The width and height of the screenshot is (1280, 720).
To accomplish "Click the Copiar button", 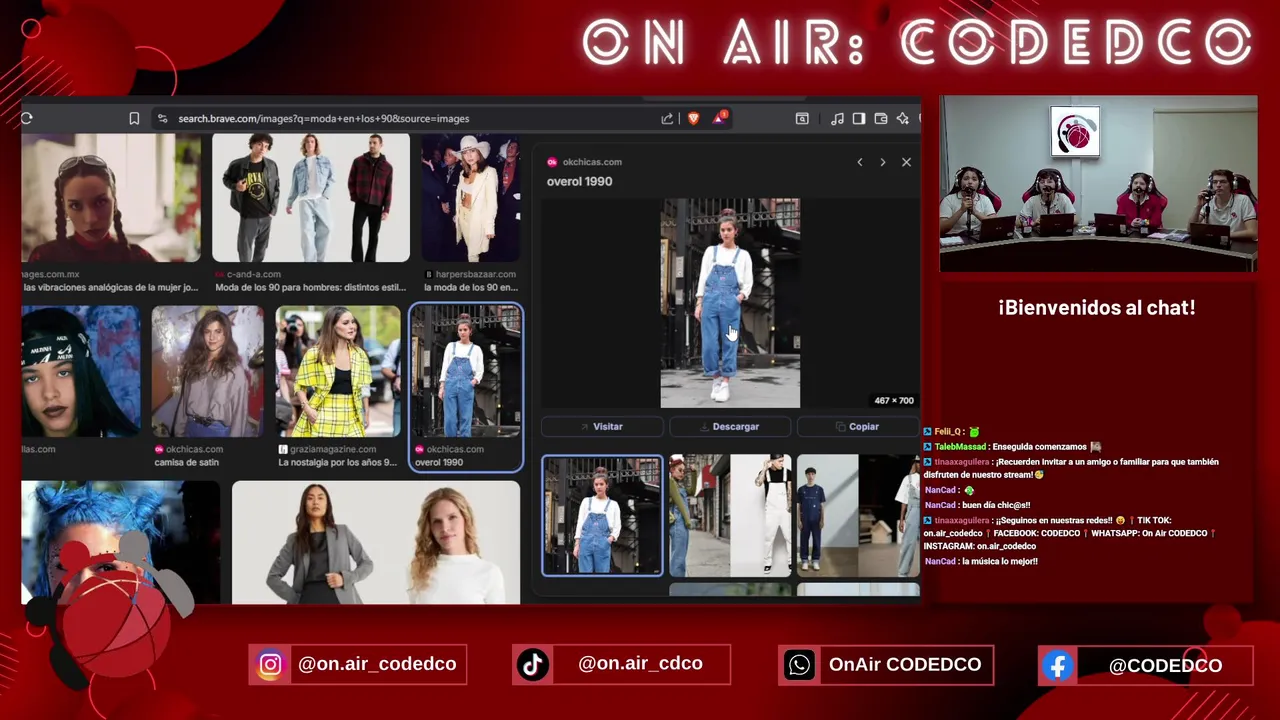I will click(x=858, y=427).
